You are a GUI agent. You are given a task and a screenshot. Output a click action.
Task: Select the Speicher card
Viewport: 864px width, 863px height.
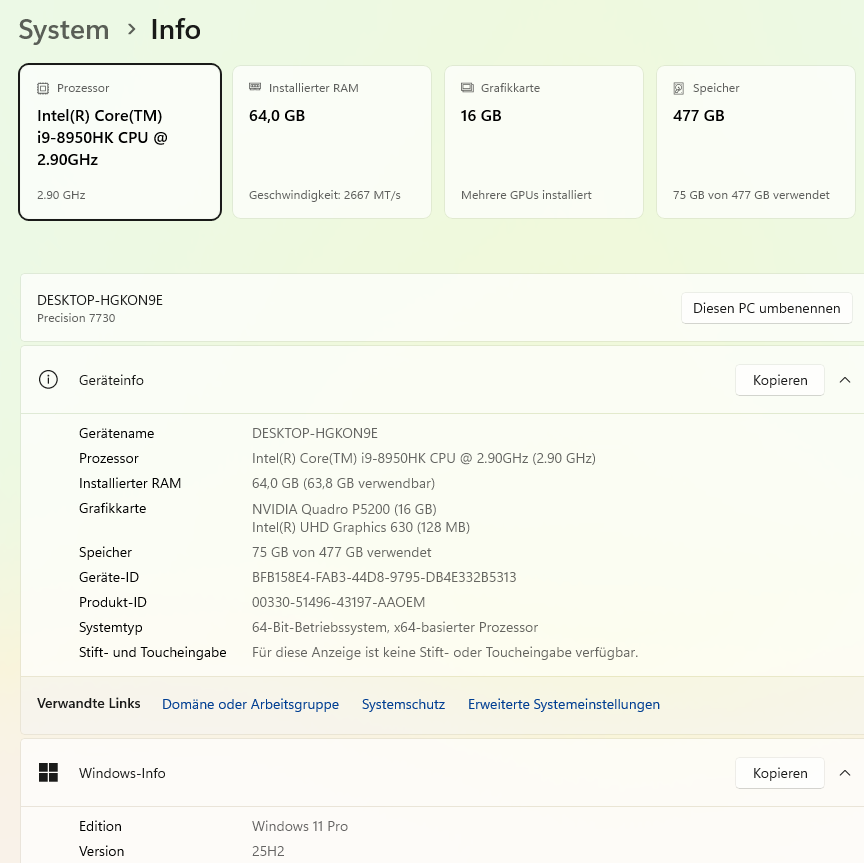[755, 142]
